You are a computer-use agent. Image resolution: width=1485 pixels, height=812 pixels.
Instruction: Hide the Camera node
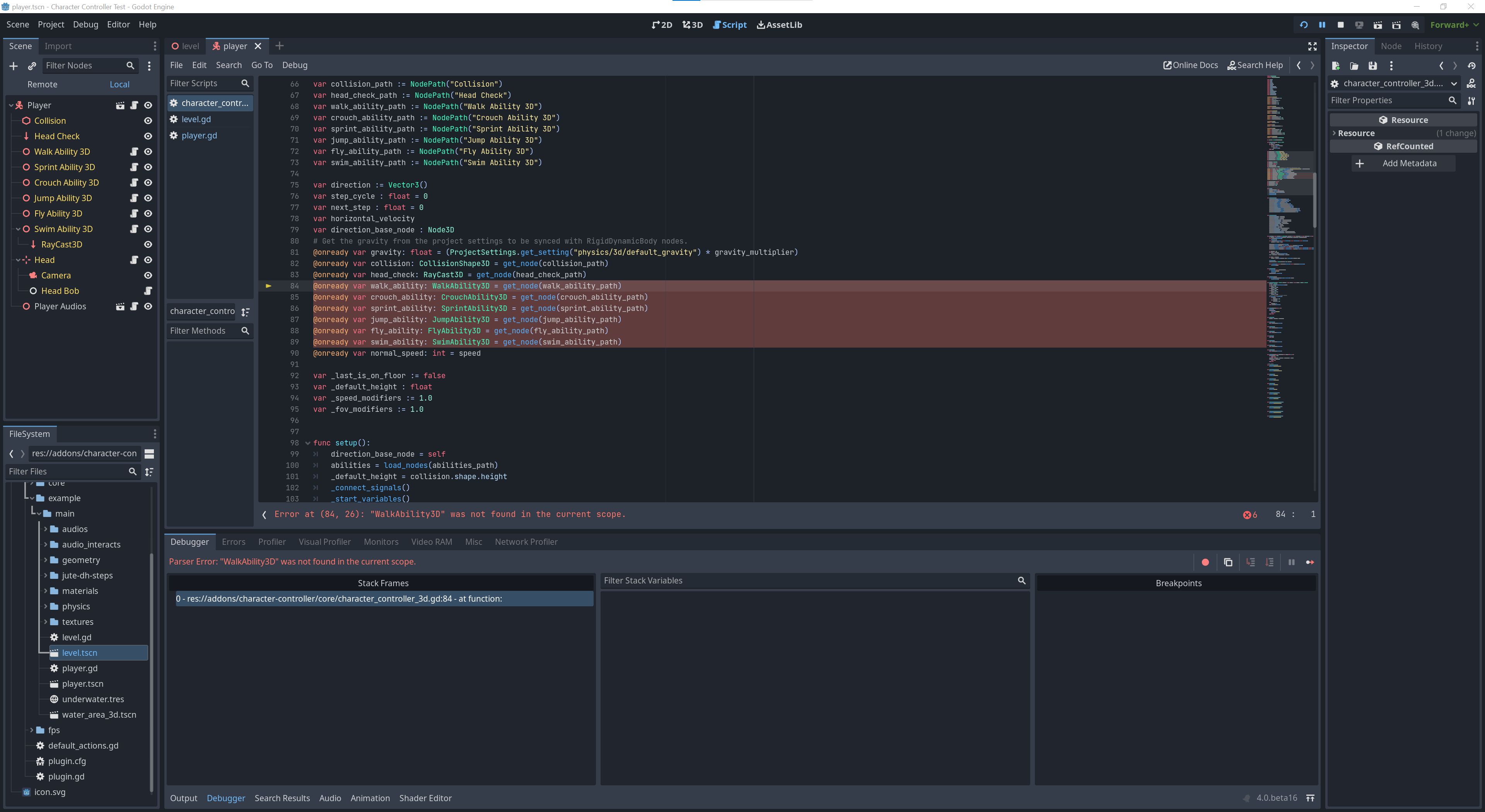pyautogui.click(x=148, y=275)
